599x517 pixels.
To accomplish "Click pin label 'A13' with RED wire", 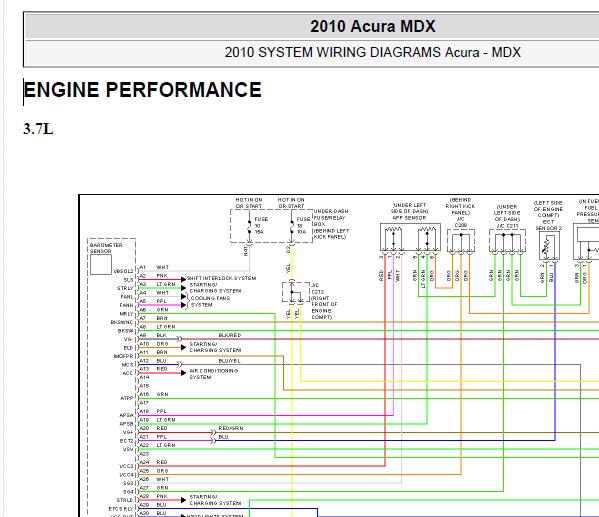I will [x=144, y=369].
